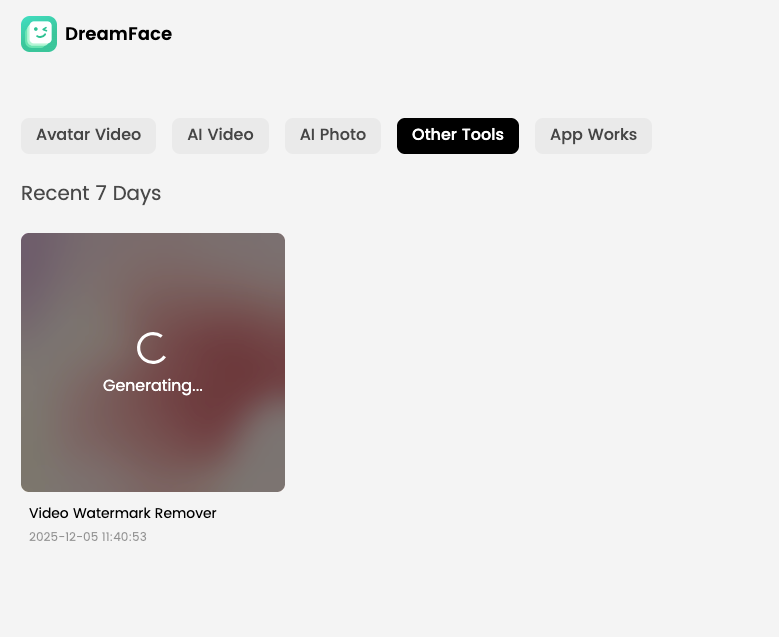Return home via the DreamFace logo icon
Screen dimensions: 779x637
[x=39, y=34]
